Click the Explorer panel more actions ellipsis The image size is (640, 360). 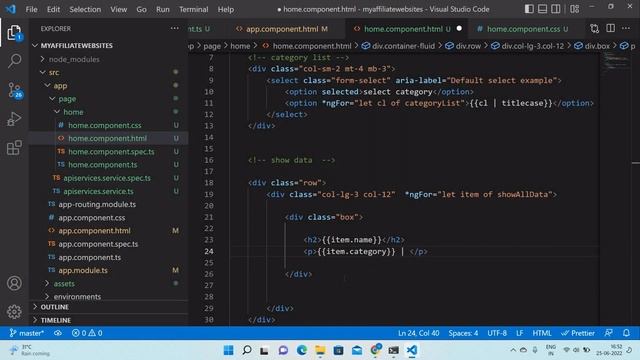click(175, 28)
